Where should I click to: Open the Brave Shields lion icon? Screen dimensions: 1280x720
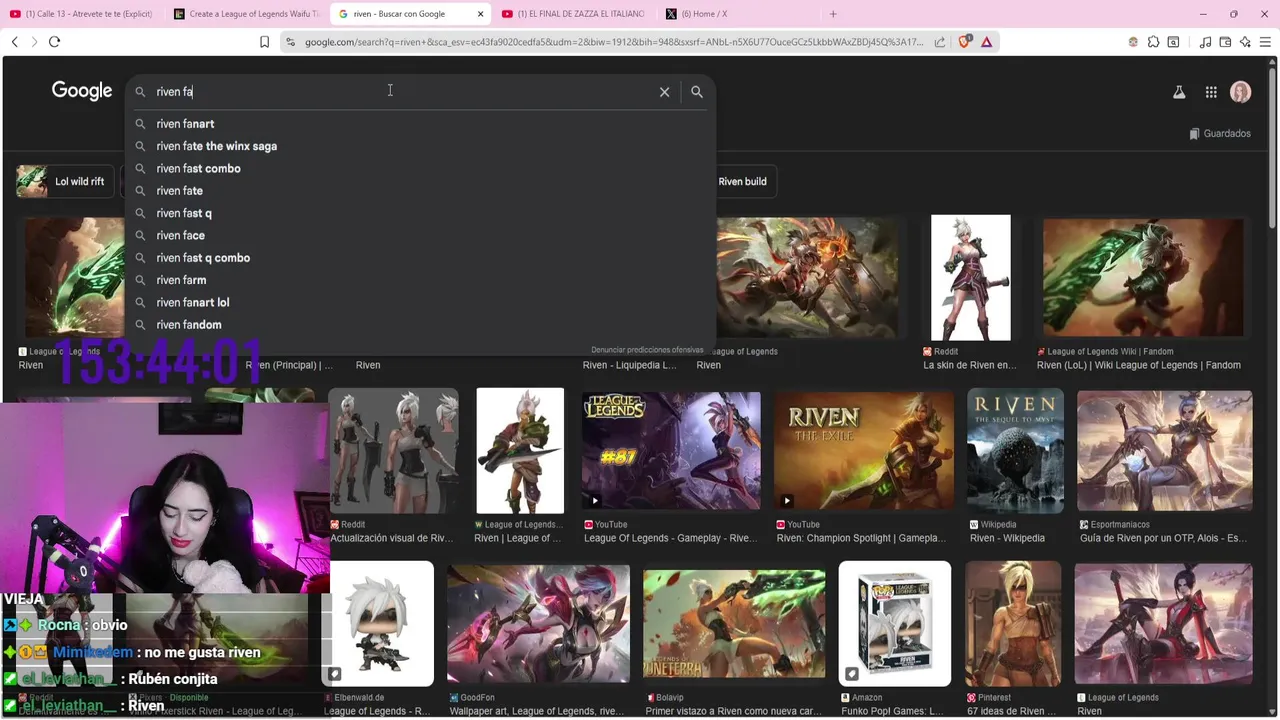965,42
